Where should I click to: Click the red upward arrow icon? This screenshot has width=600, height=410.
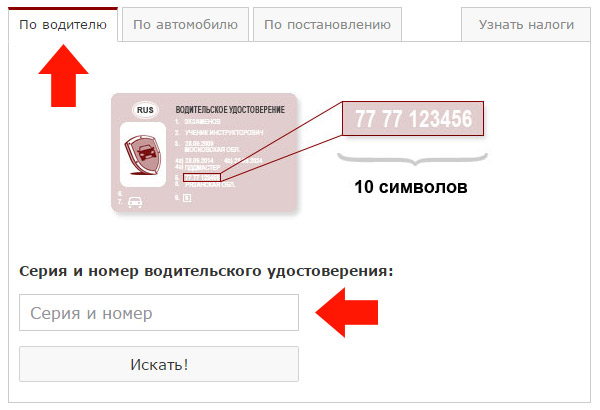pos(64,75)
